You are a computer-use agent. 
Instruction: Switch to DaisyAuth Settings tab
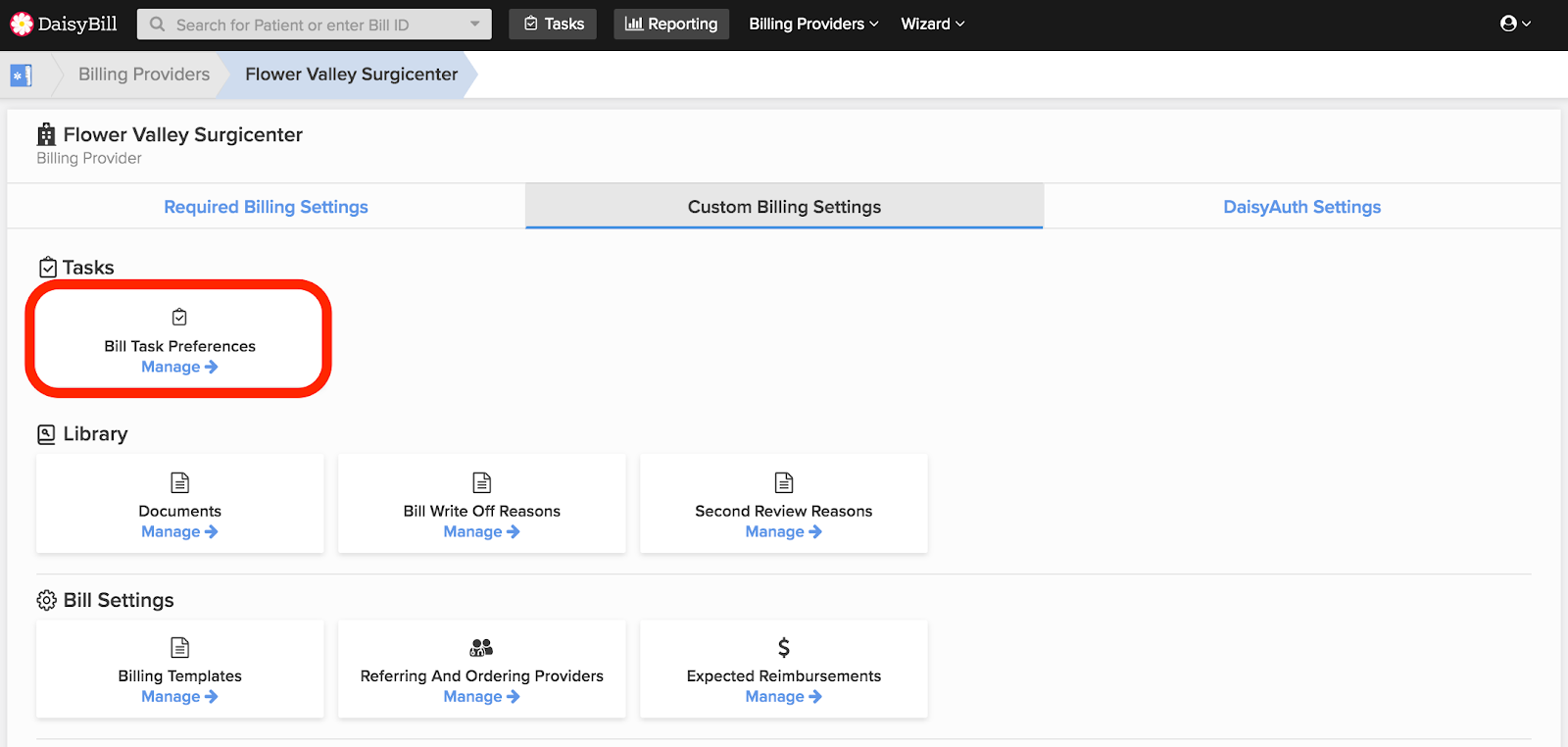[1301, 207]
